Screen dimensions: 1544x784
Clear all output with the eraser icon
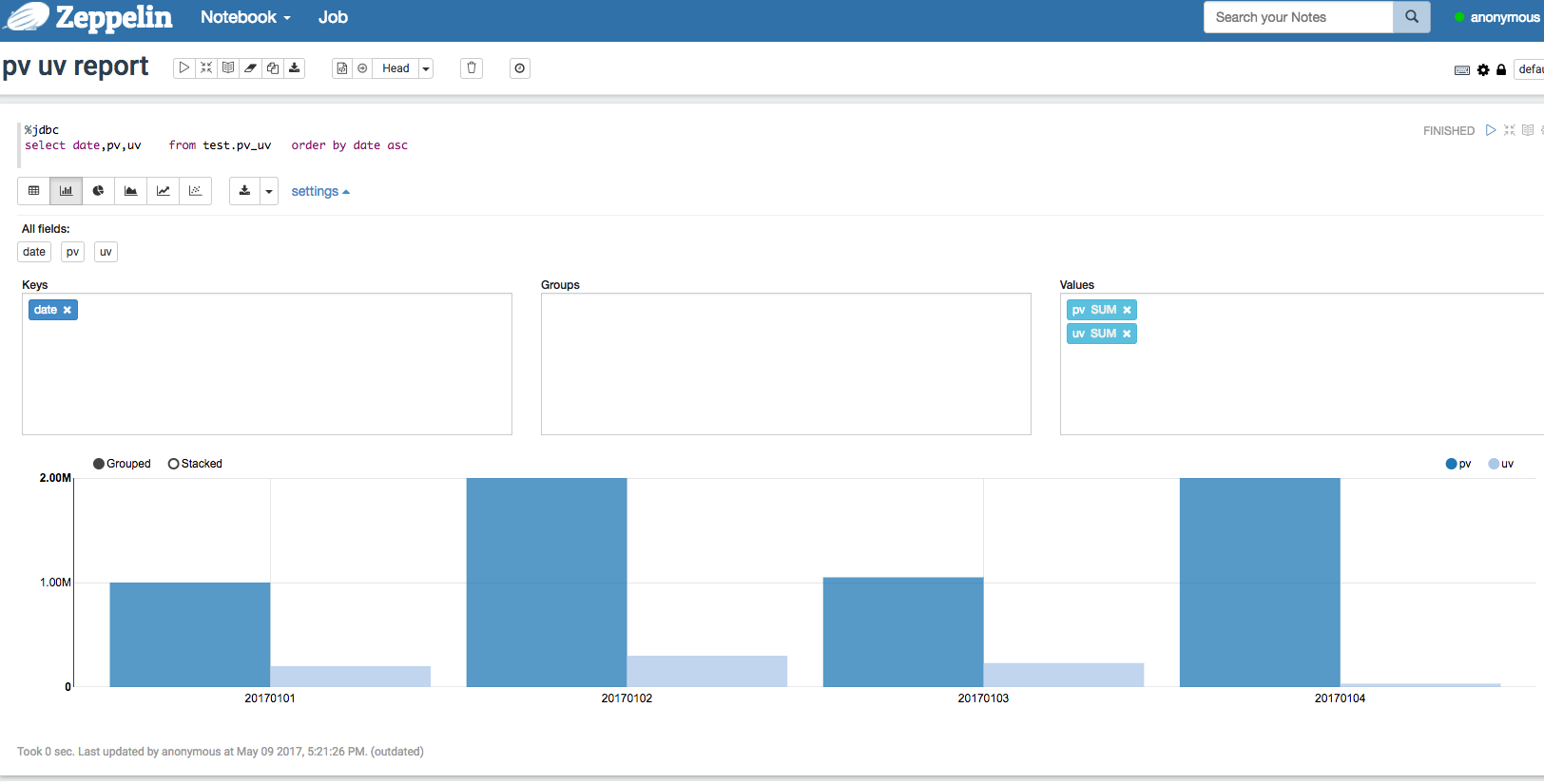[x=250, y=68]
